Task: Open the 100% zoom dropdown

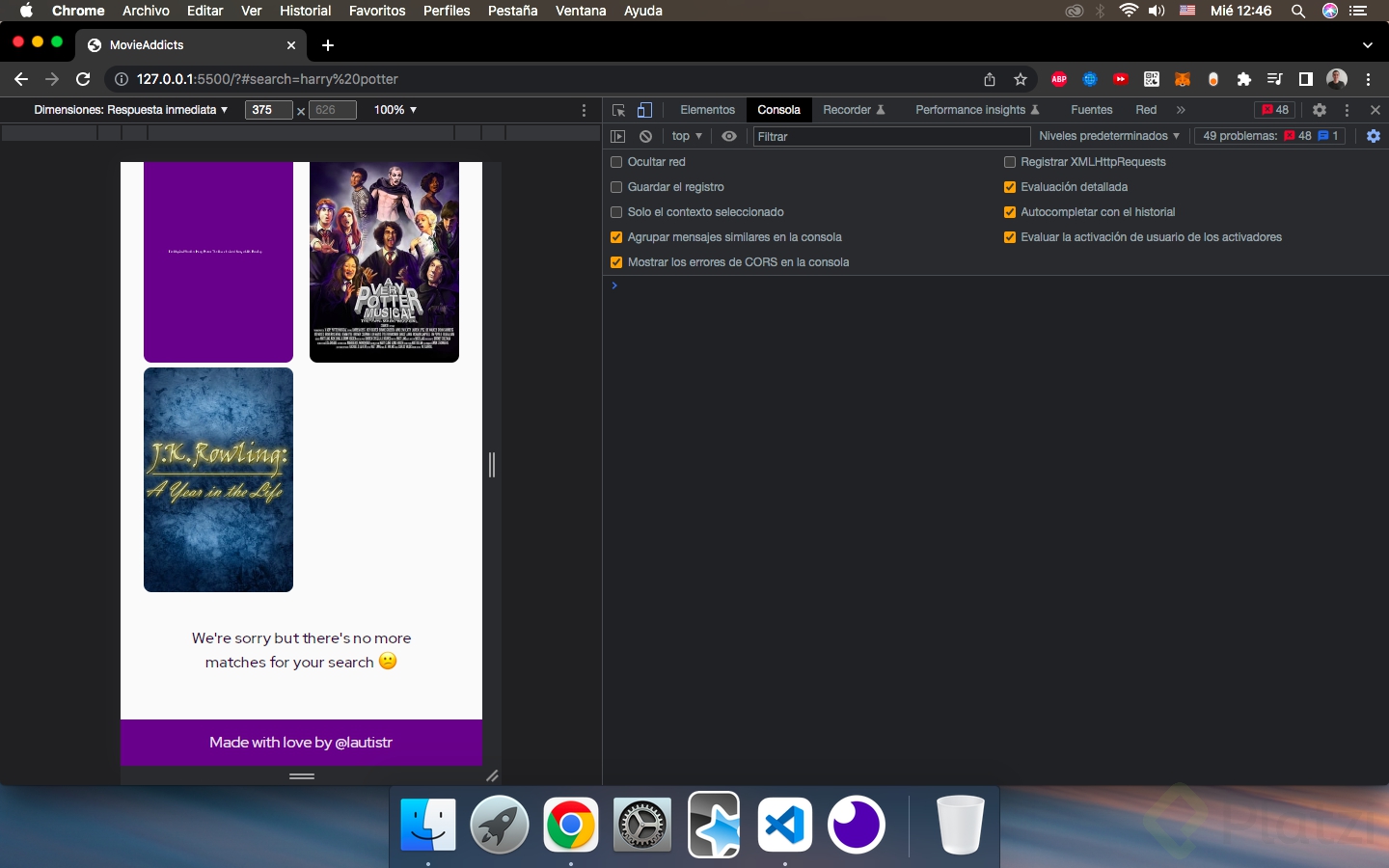Action: [395, 110]
